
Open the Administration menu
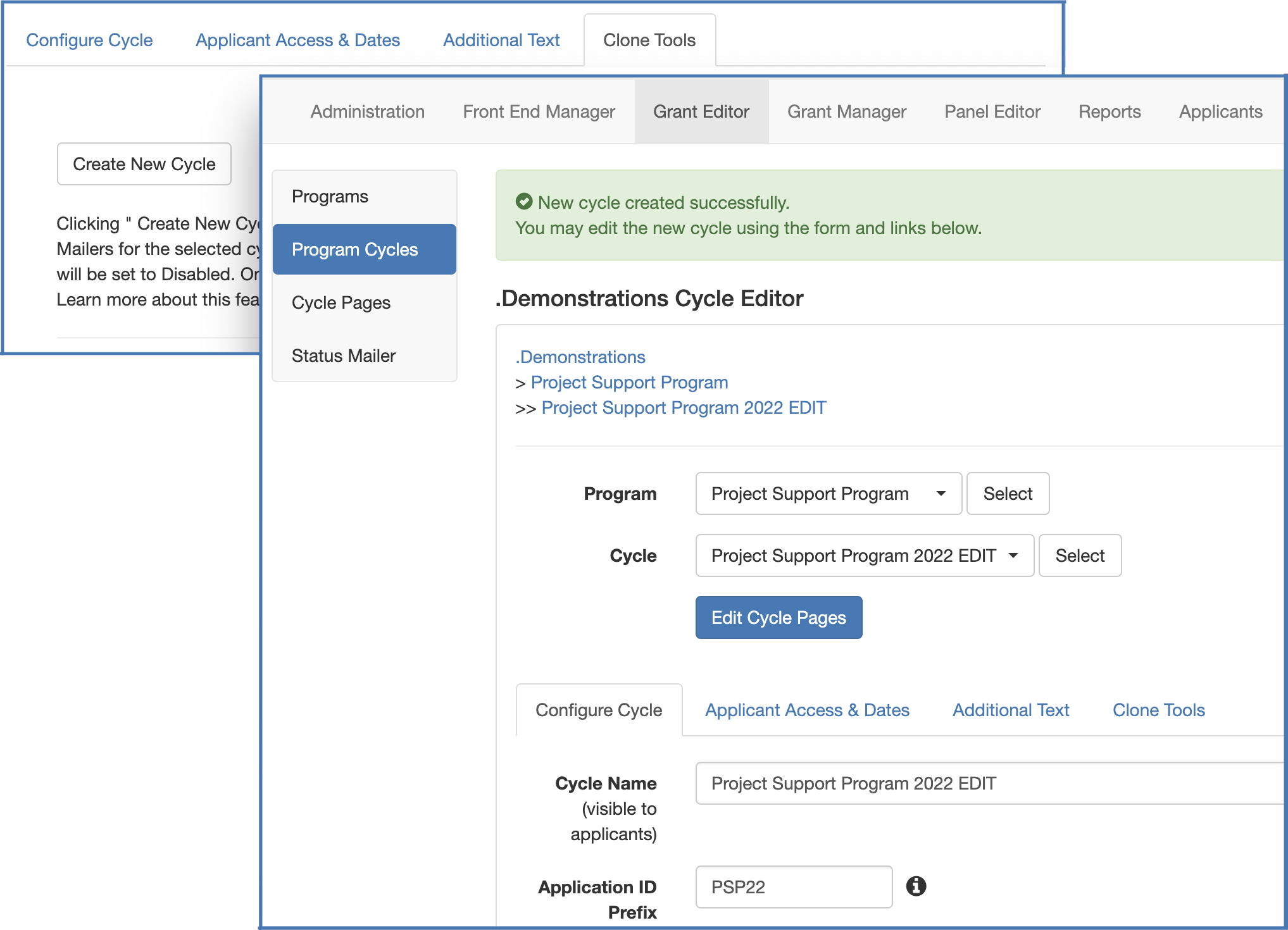click(x=367, y=111)
